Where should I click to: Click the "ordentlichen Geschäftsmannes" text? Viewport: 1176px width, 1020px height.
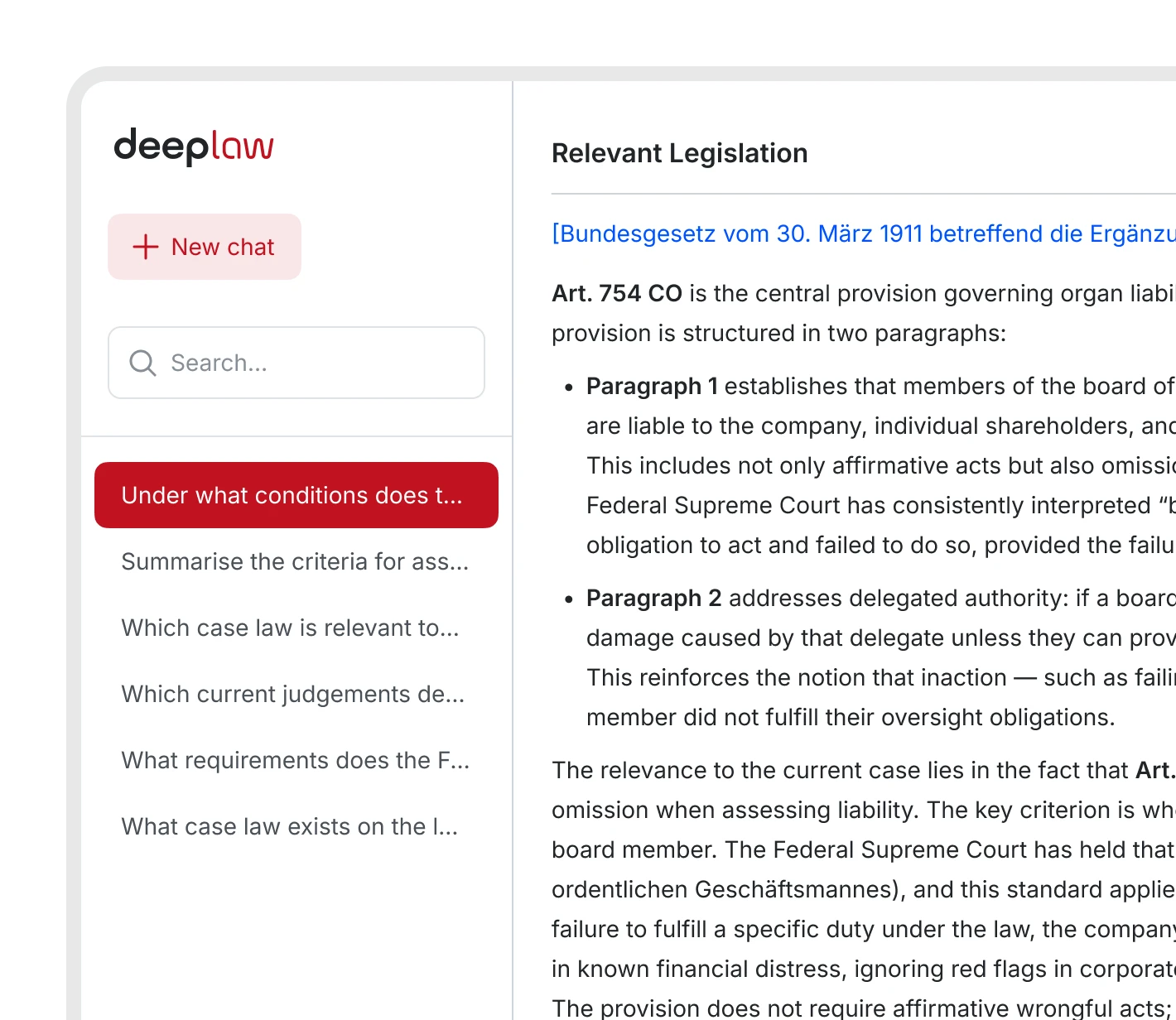725,889
